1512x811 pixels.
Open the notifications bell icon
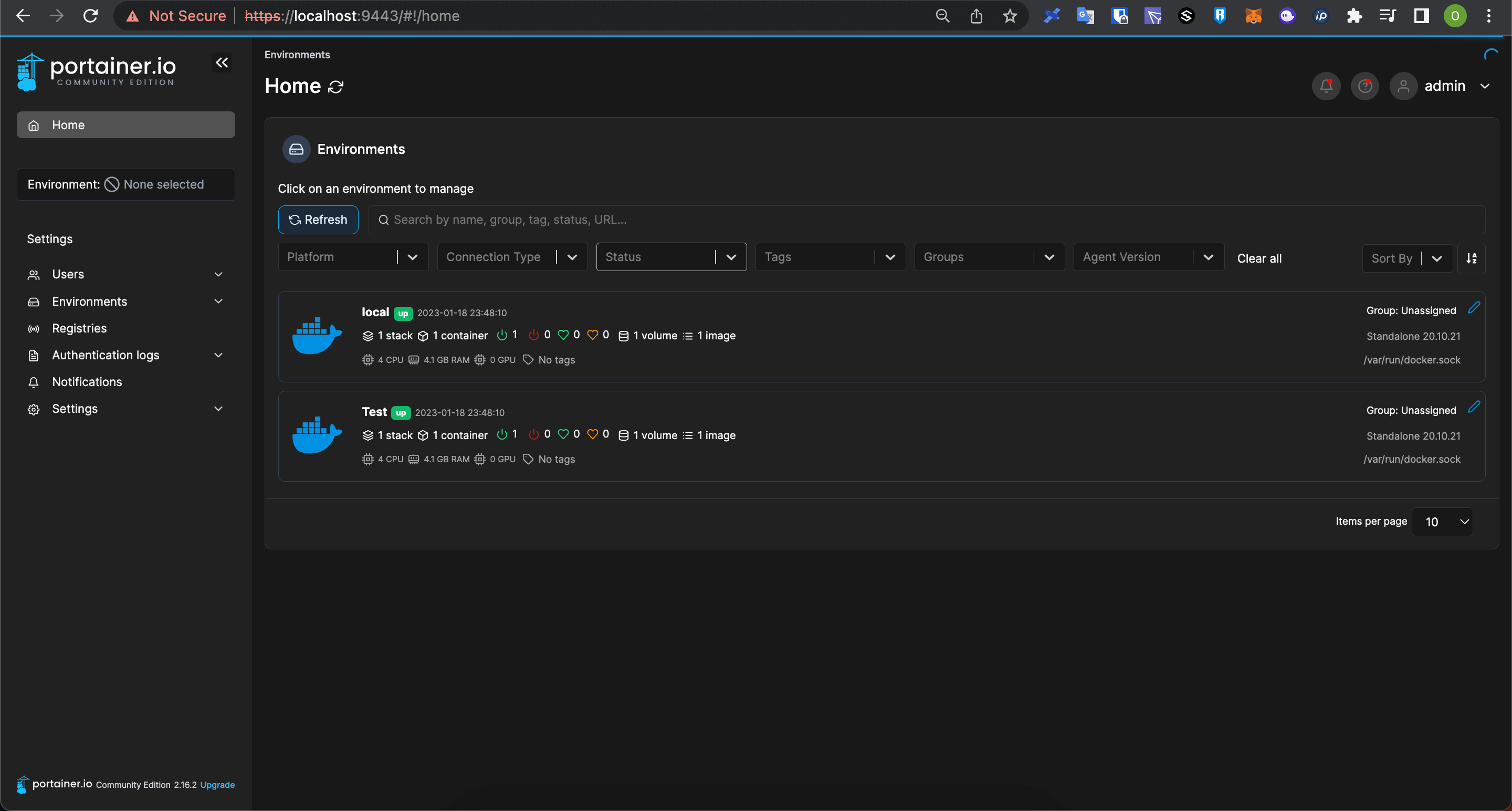point(1325,86)
